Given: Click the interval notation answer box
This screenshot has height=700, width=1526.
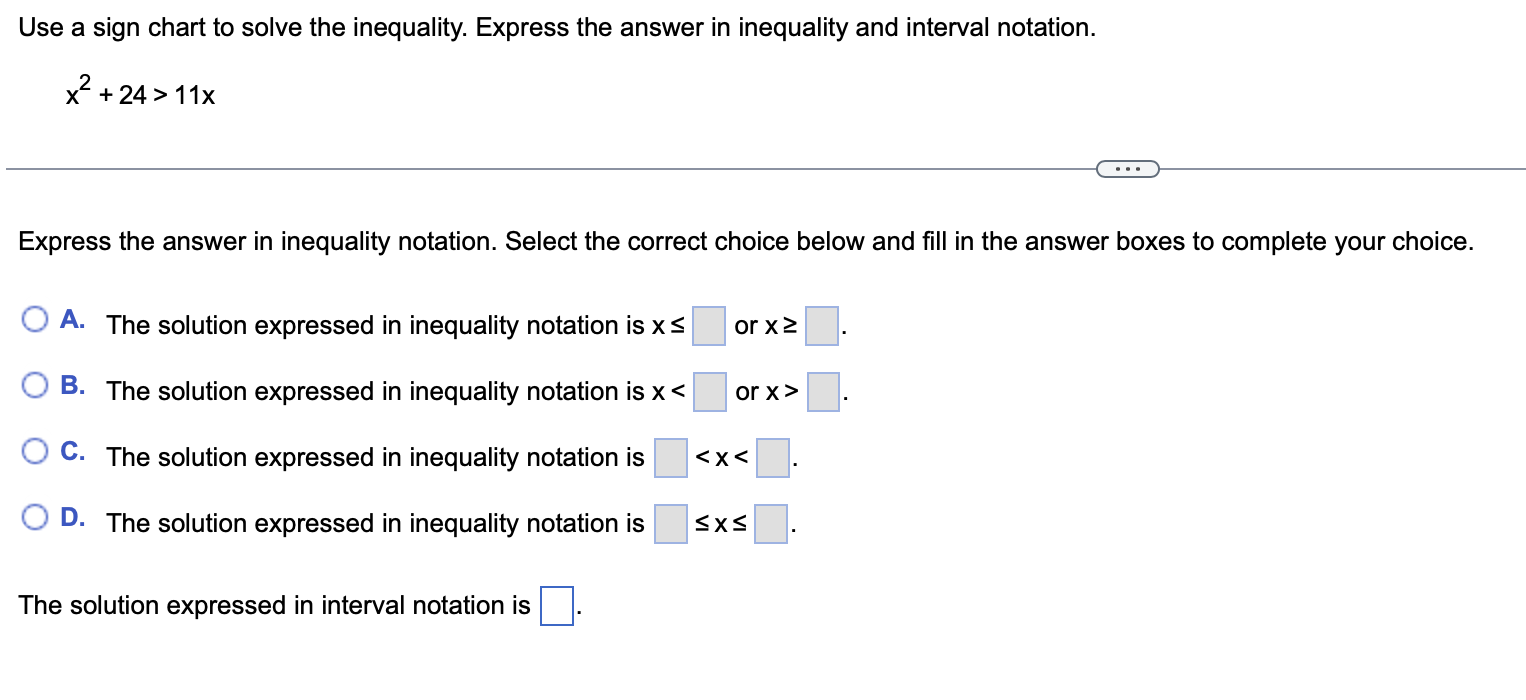Looking at the screenshot, I should pos(555,606).
